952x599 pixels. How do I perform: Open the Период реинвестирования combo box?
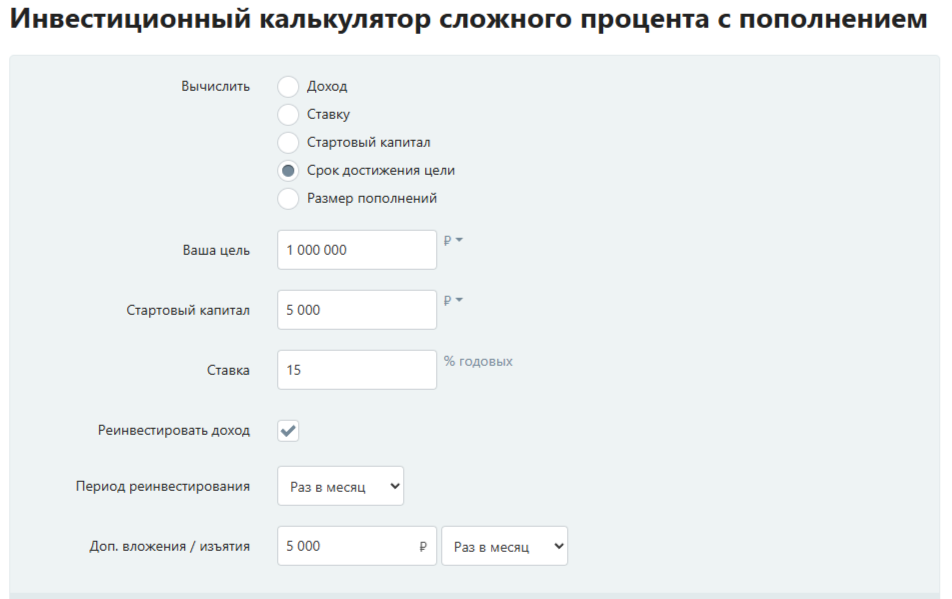[x=340, y=485]
